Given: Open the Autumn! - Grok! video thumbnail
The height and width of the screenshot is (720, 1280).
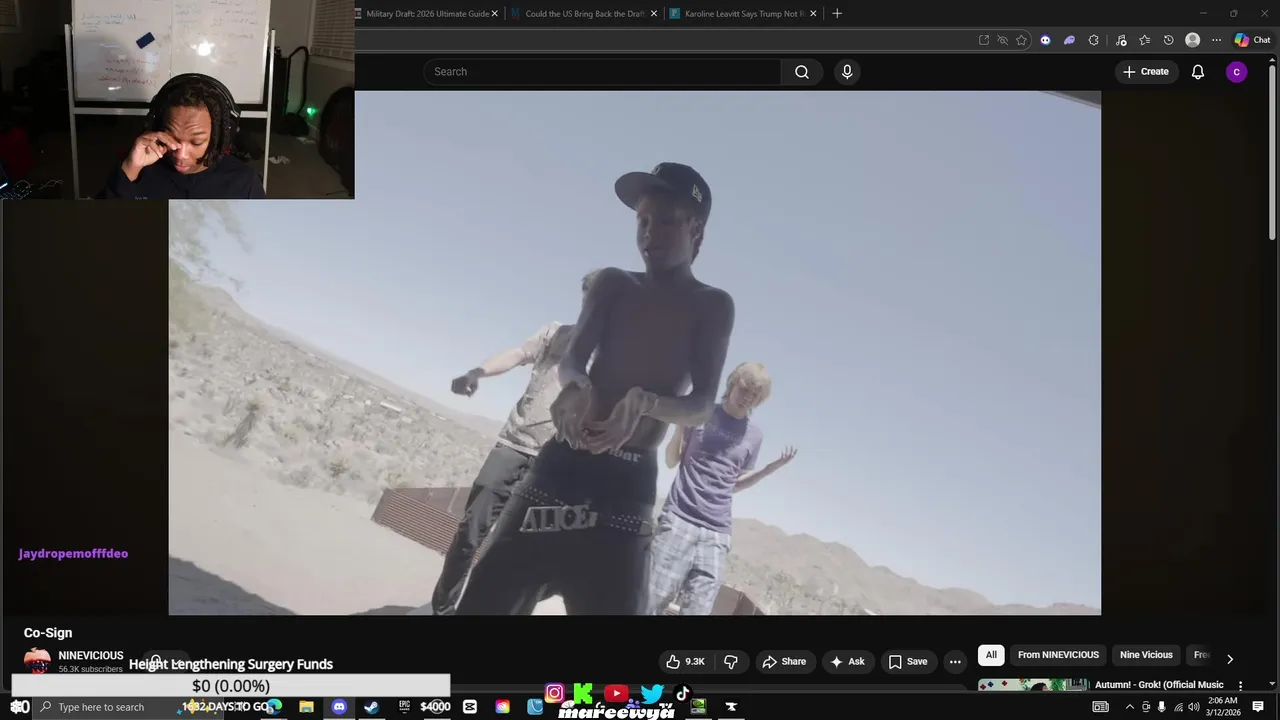Looking at the screenshot, I should (x=1033, y=685).
